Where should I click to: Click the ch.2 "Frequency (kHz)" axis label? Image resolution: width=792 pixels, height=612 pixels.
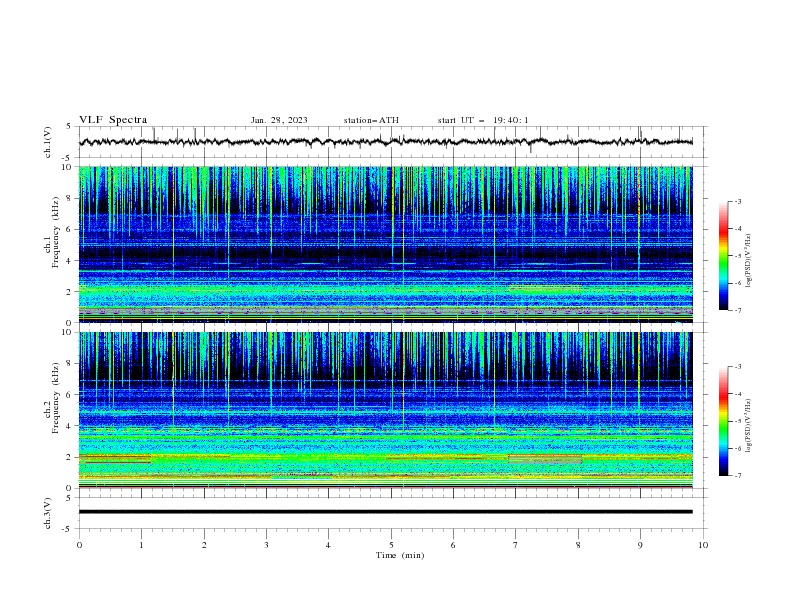(56, 398)
